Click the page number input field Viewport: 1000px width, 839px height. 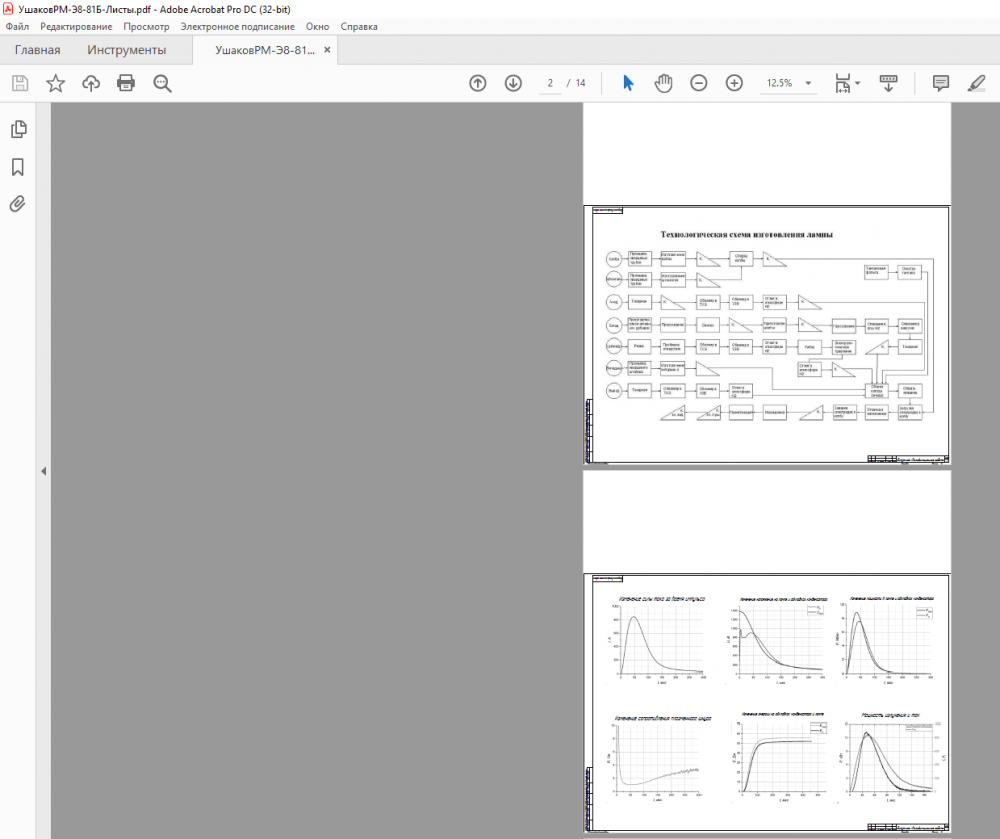pos(550,83)
